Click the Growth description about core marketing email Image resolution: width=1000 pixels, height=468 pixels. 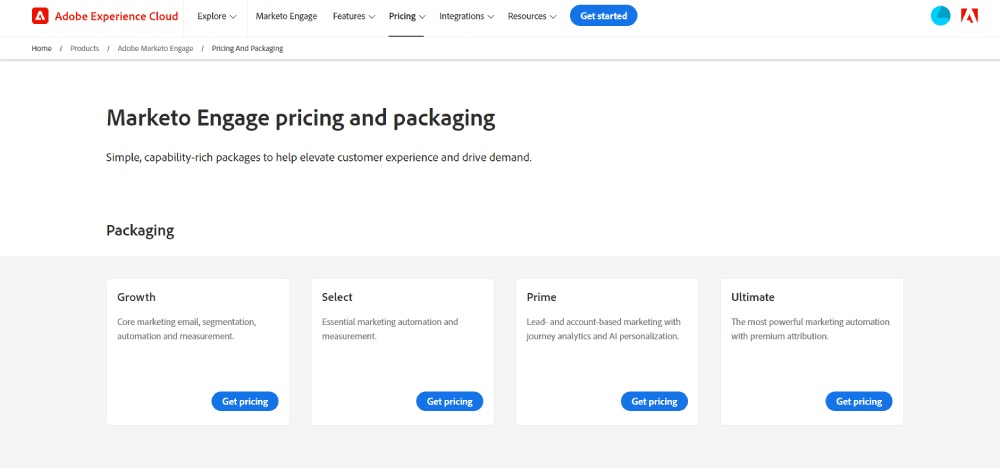coord(187,329)
